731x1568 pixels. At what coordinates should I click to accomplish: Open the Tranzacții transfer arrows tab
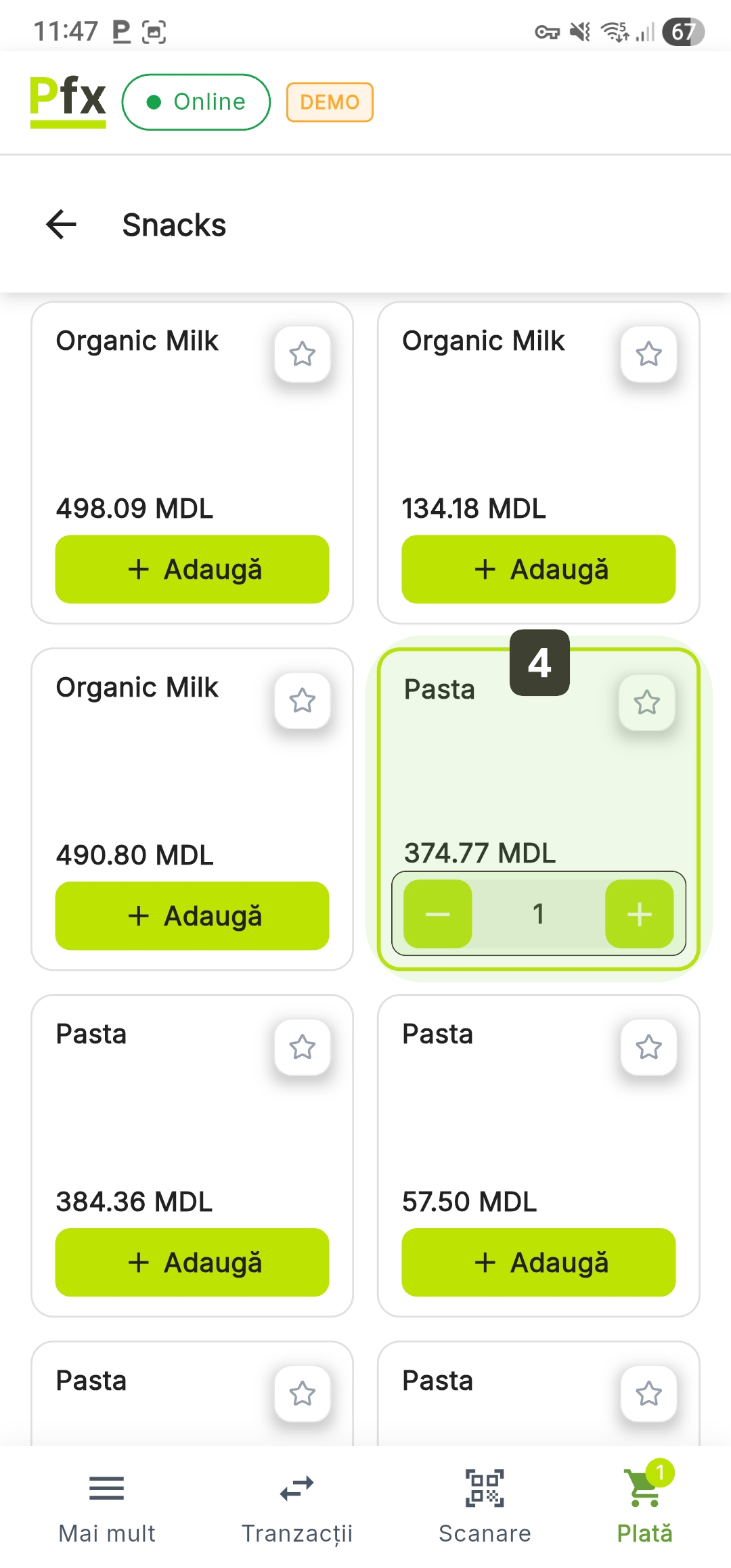pos(297,1504)
